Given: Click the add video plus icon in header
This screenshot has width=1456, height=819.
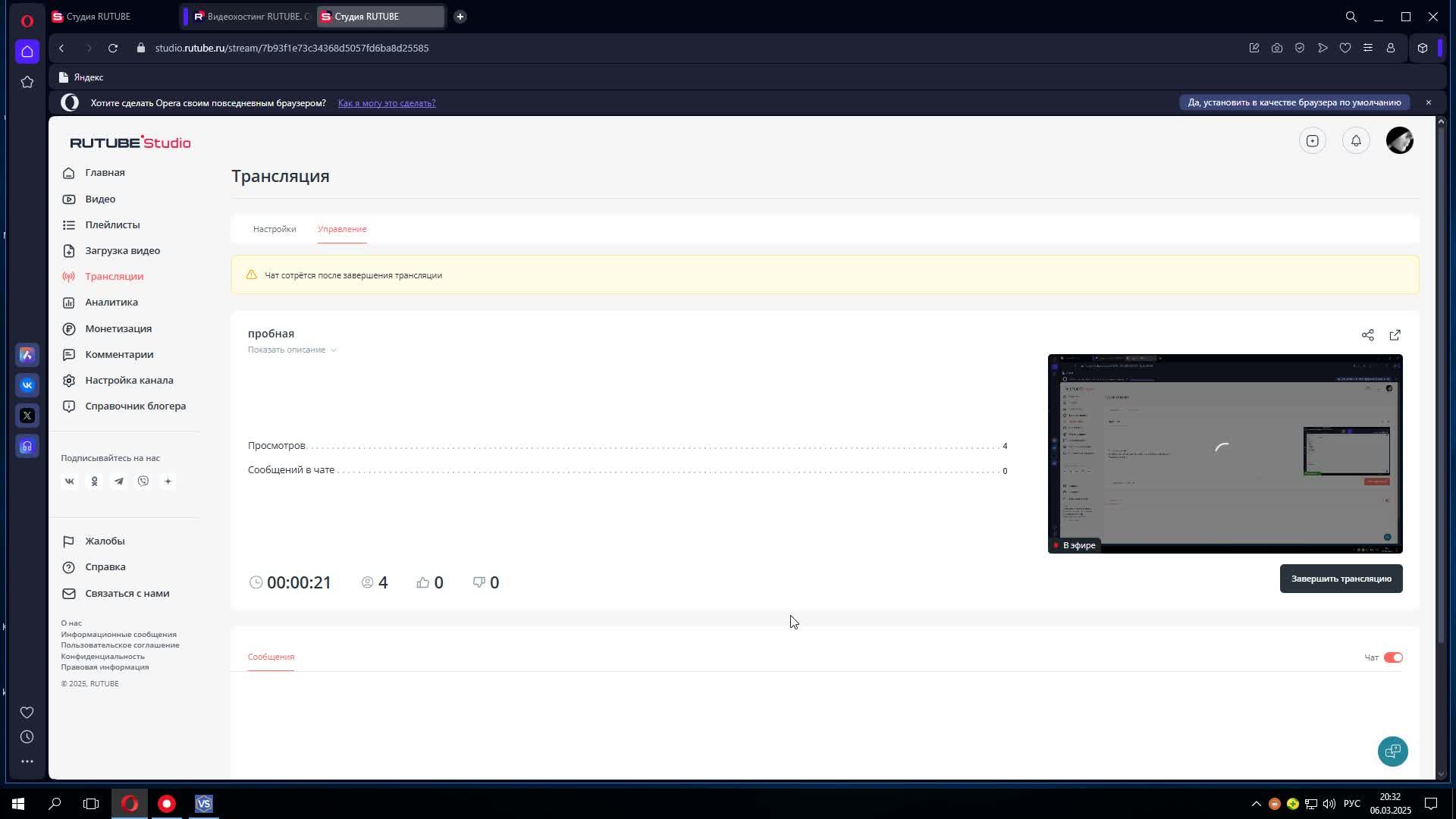Looking at the screenshot, I should coord(1312,141).
